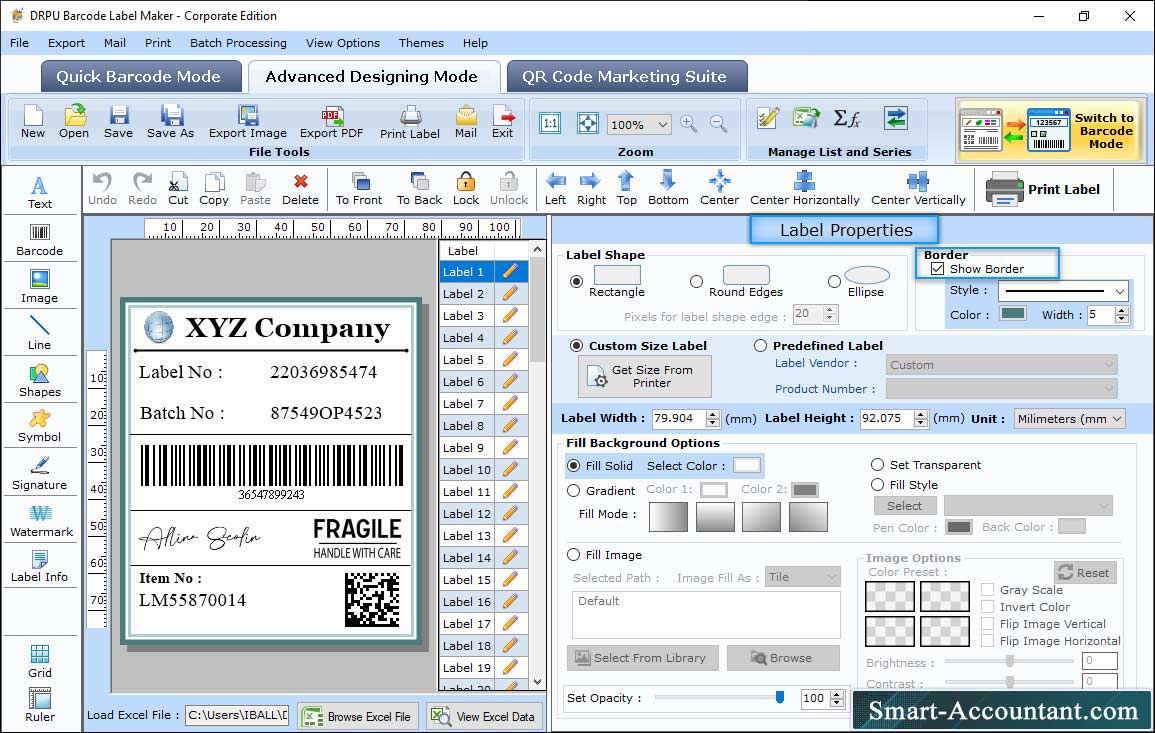Image resolution: width=1155 pixels, height=733 pixels.
Task: Select the Rectangle label shape
Action: 576,281
